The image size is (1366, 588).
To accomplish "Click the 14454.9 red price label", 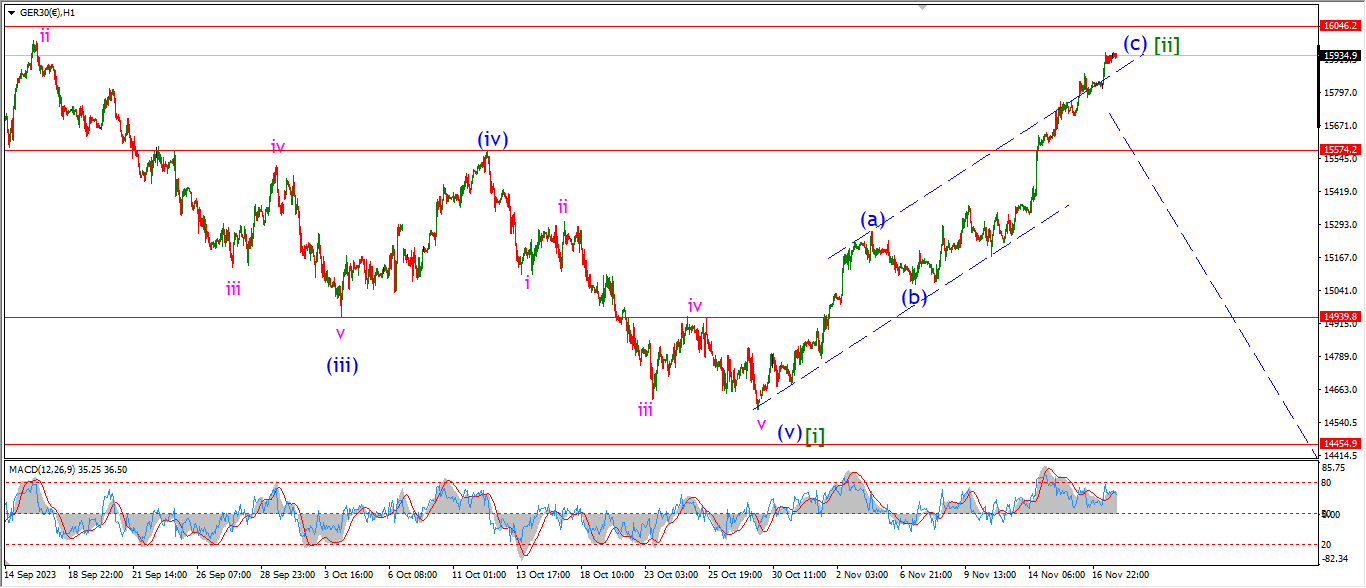I will [x=1339, y=443].
